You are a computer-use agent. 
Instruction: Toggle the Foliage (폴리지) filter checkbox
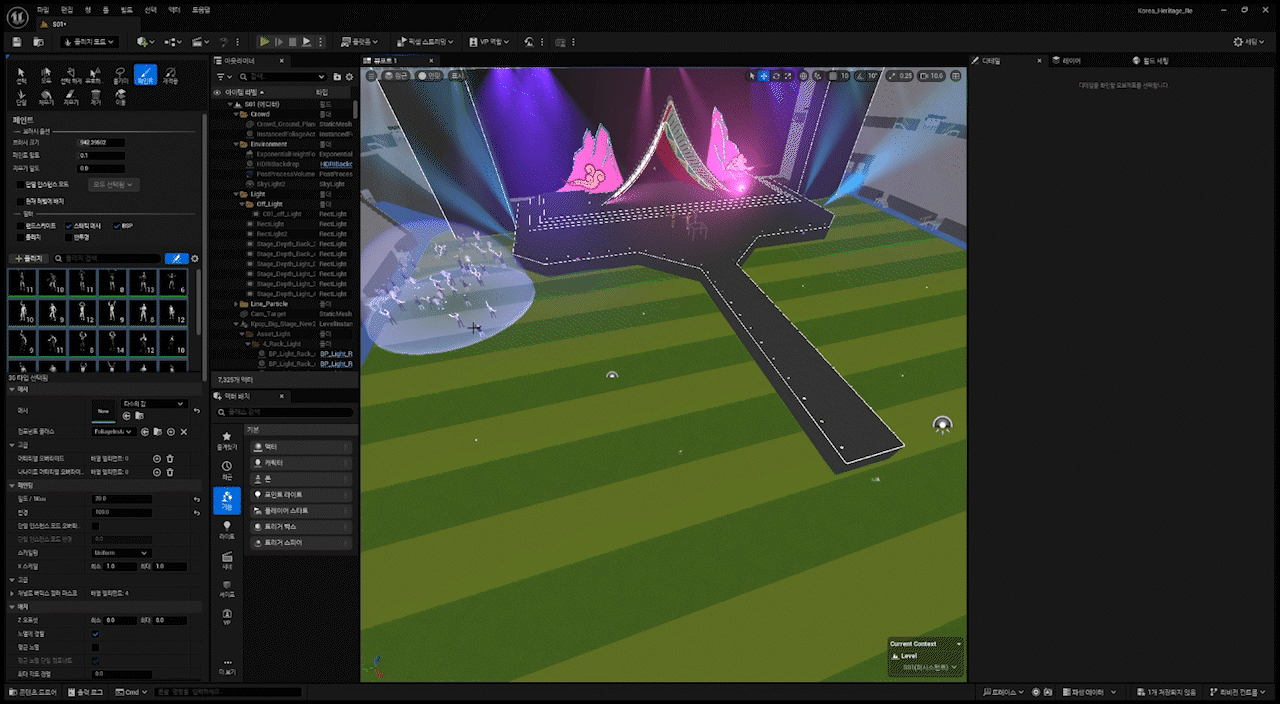[x=22, y=237]
